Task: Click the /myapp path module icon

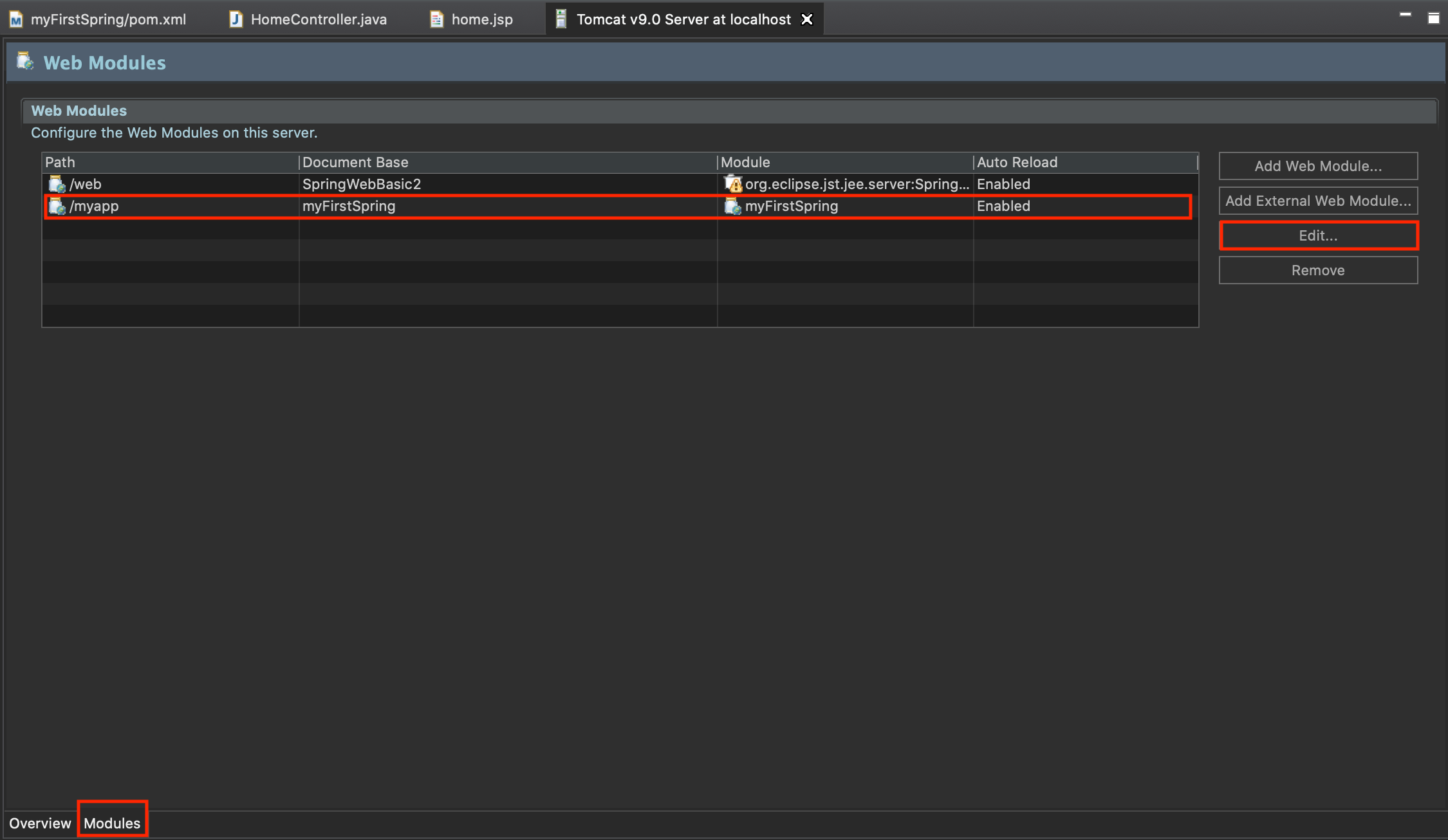Action: (x=57, y=206)
